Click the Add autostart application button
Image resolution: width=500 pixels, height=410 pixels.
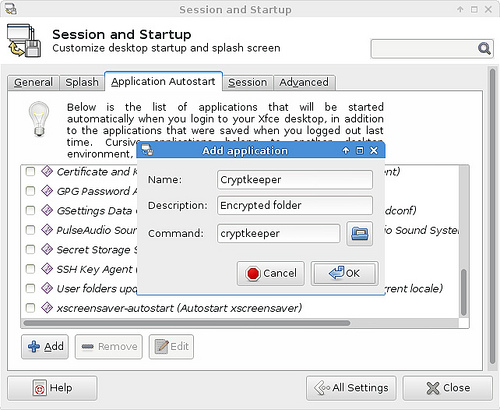[x=45, y=347]
